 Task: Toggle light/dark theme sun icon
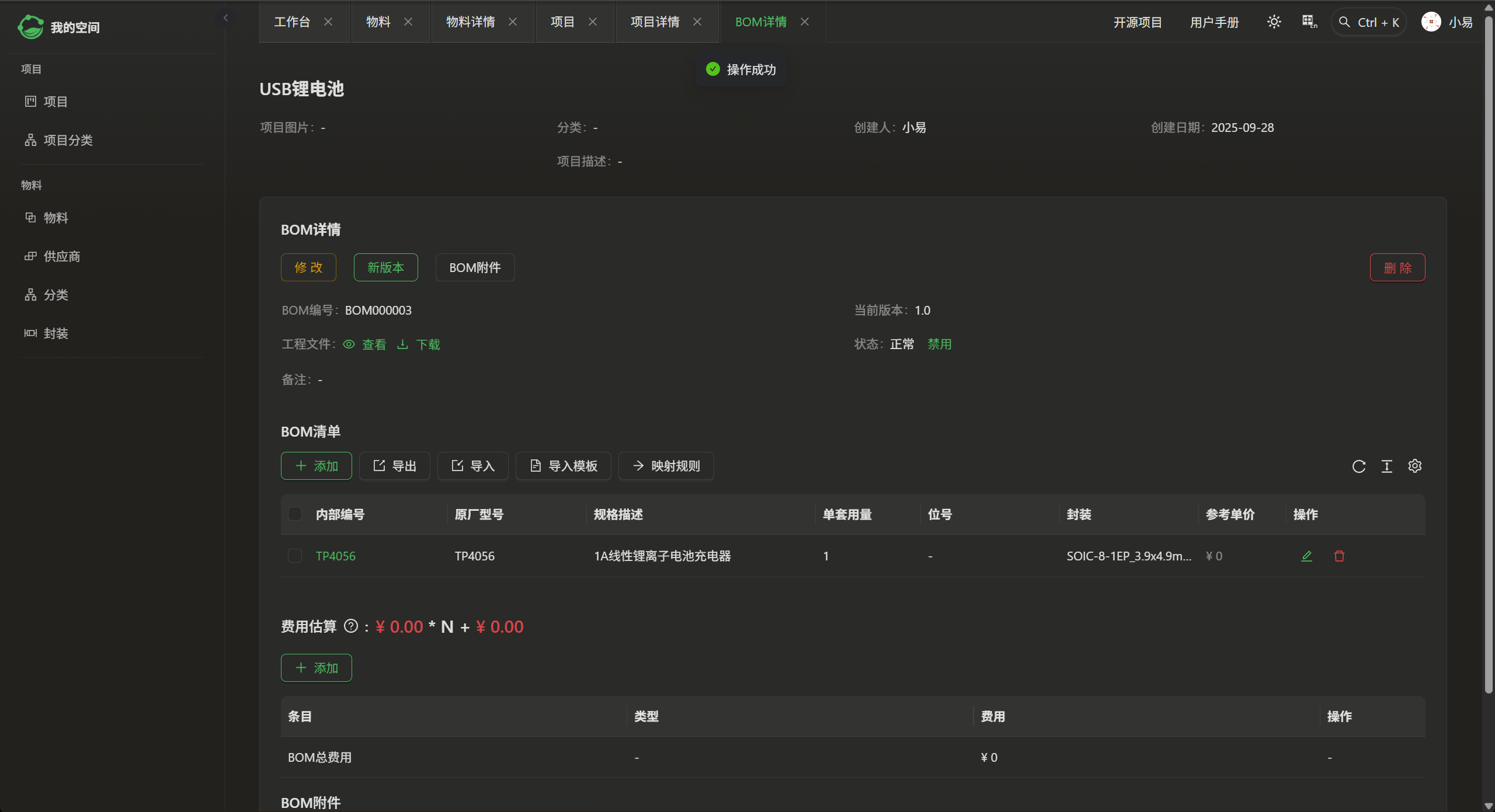pos(1274,22)
